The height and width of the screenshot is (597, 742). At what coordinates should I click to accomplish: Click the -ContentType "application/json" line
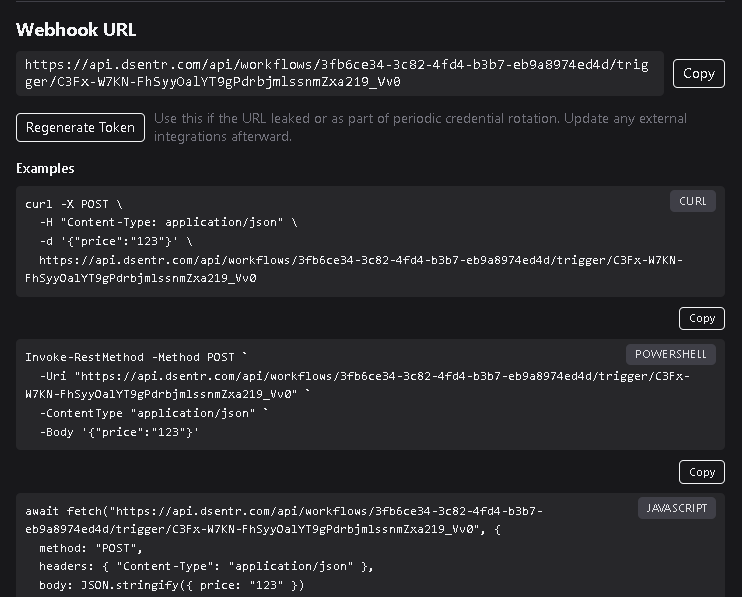pos(154,413)
